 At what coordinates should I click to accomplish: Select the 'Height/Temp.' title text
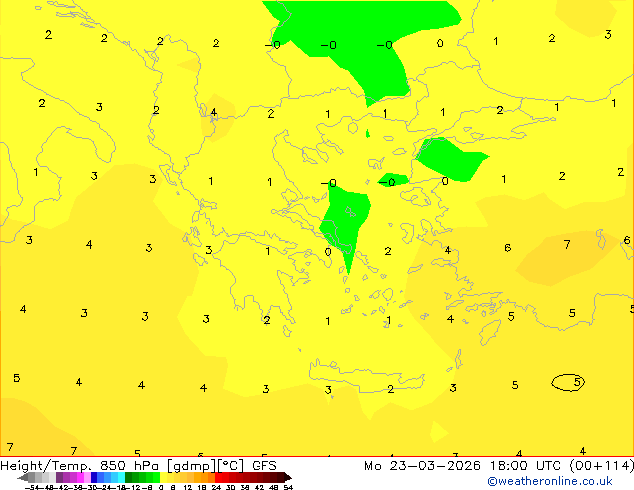pyautogui.click(x=45, y=466)
